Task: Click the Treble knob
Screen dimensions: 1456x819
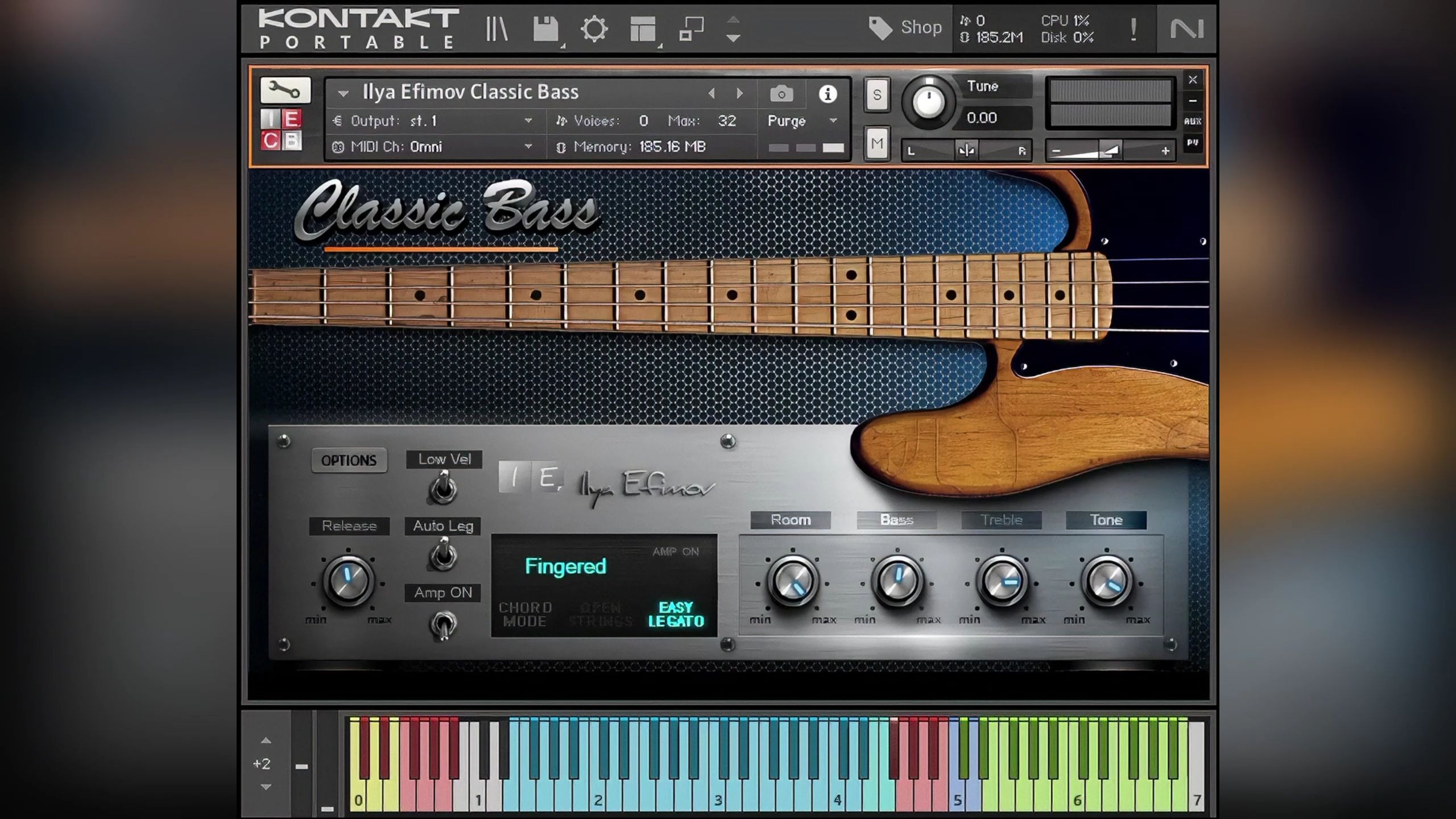Action: [x=1002, y=581]
